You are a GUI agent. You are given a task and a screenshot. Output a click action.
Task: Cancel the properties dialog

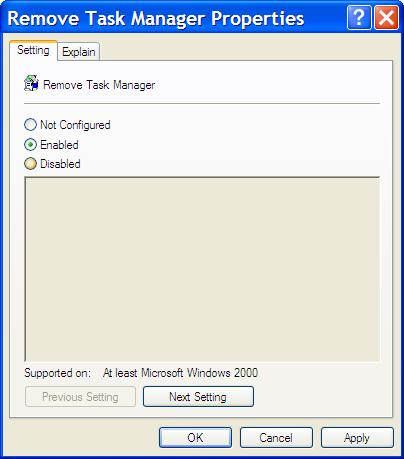[x=276, y=438]
